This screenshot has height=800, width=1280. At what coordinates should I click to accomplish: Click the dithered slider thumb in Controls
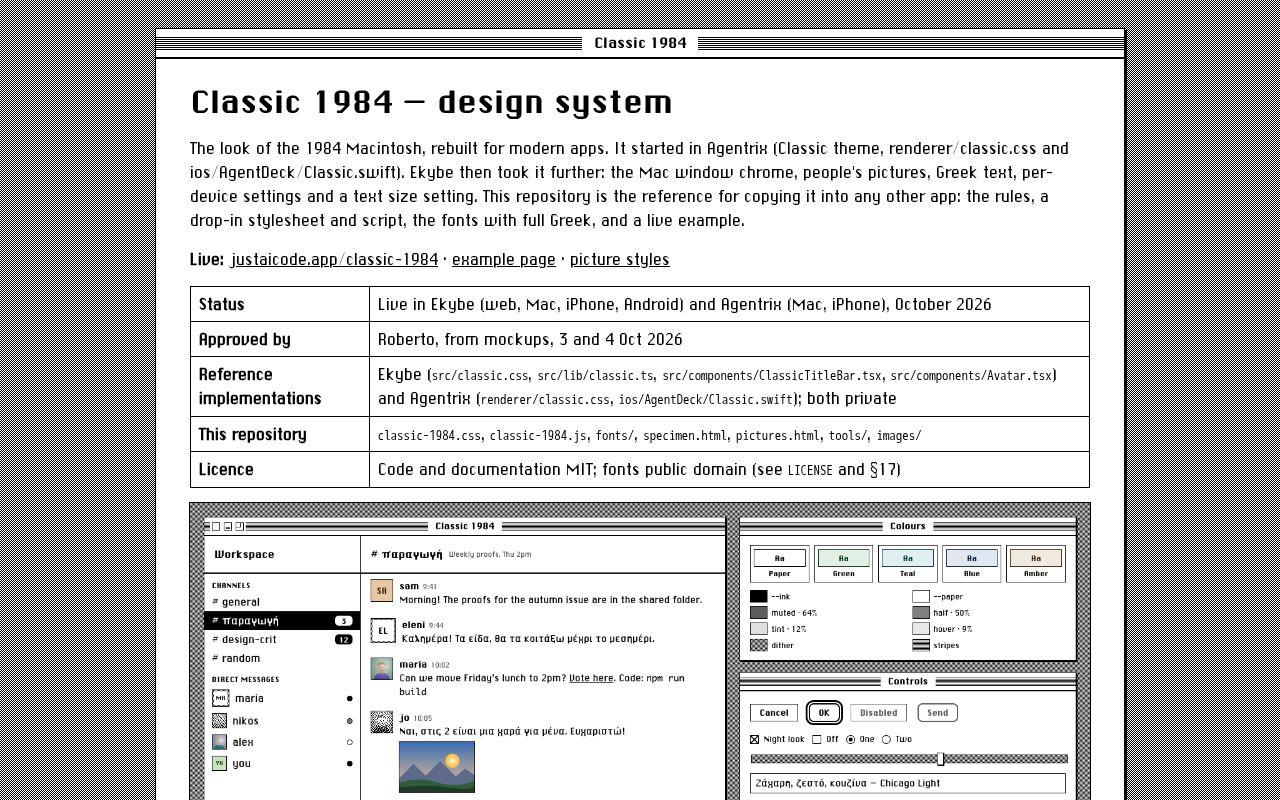click(x=940, y=759)
